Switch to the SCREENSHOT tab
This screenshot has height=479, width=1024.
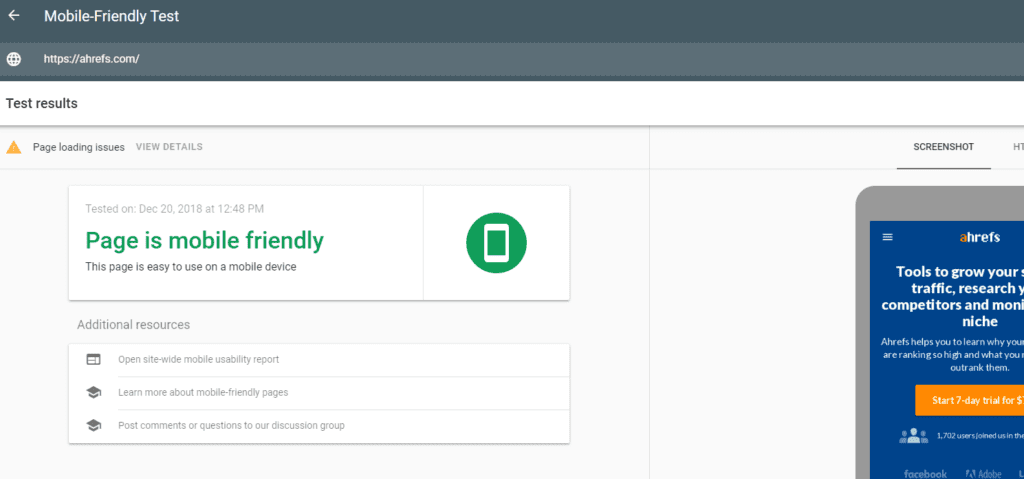tap(944, 147)
